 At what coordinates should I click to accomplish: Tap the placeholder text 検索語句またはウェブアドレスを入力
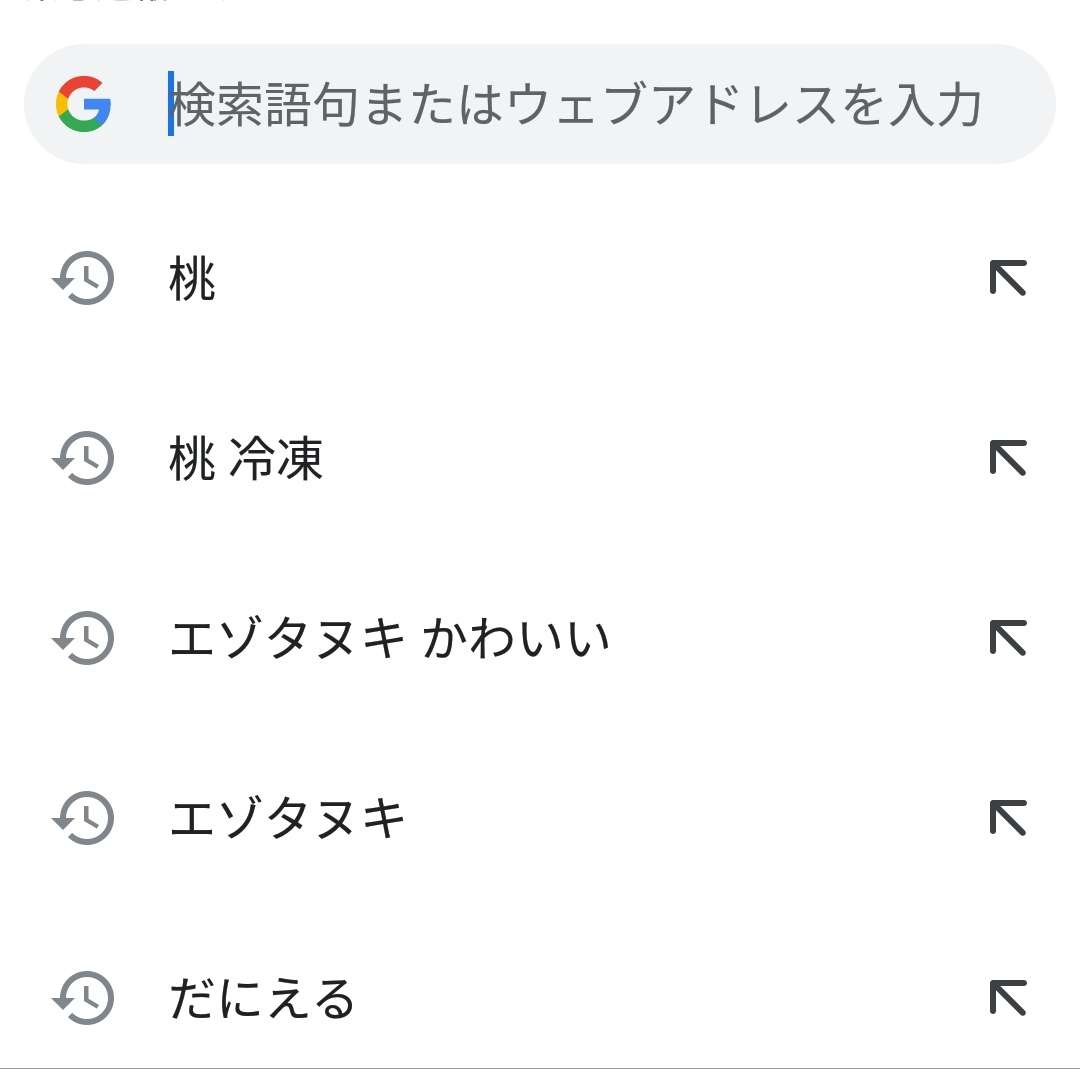(578, 103)
